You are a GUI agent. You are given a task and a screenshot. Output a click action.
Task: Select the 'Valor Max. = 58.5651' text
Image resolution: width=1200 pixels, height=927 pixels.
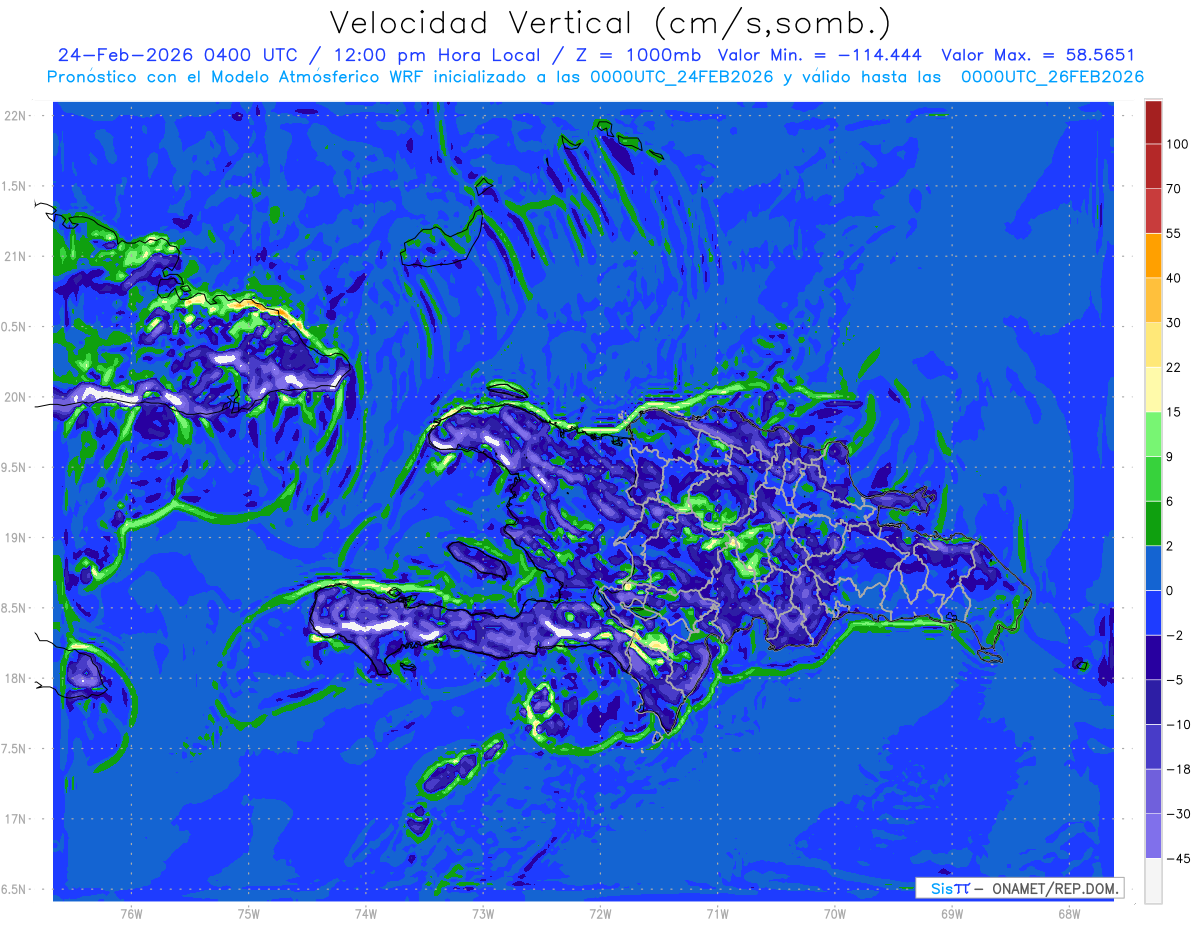1038,55
